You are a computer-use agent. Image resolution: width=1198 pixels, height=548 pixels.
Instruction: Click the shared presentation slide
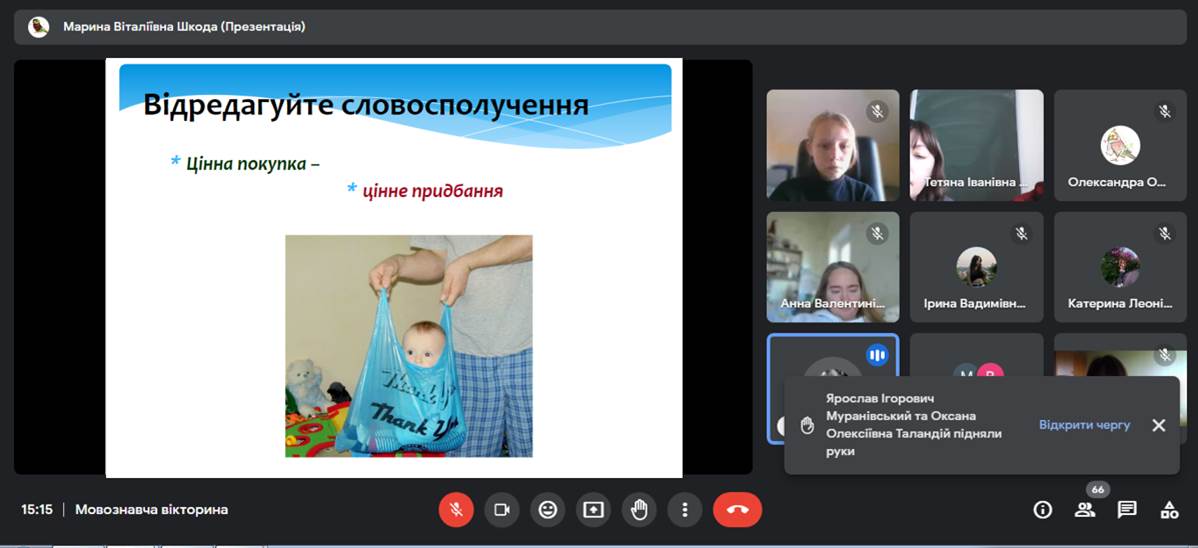[394, 267]
